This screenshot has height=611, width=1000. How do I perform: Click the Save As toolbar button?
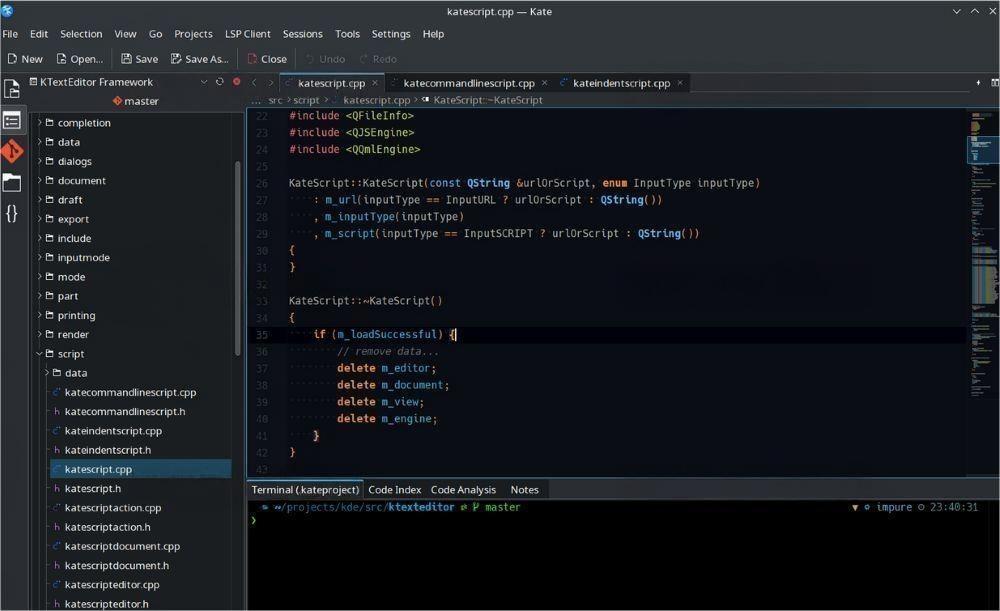(x=200, y=59)
